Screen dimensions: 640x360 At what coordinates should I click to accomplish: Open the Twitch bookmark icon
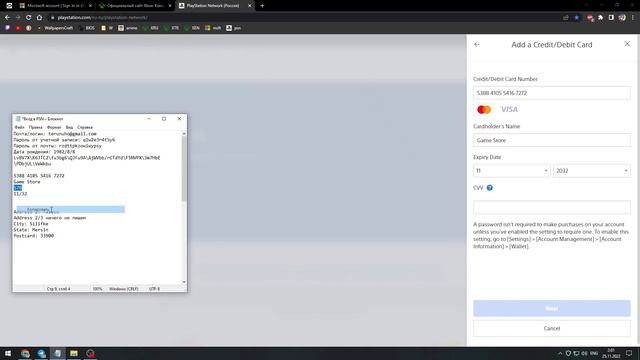7,28
